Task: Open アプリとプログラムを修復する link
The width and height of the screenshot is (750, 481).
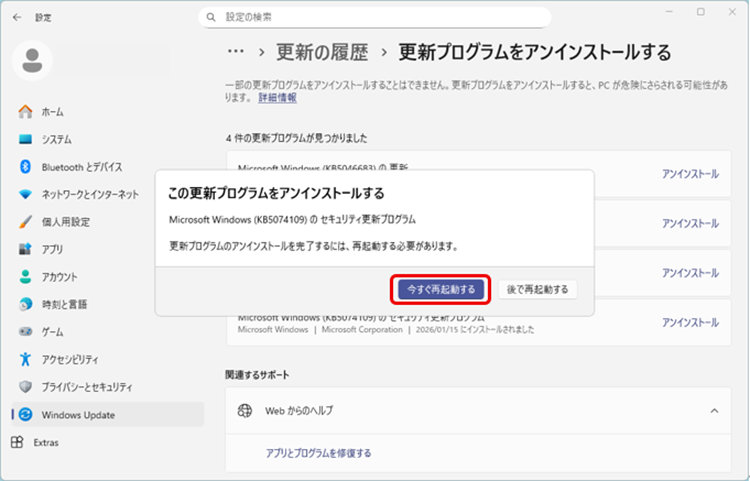Action: [311, 453]
